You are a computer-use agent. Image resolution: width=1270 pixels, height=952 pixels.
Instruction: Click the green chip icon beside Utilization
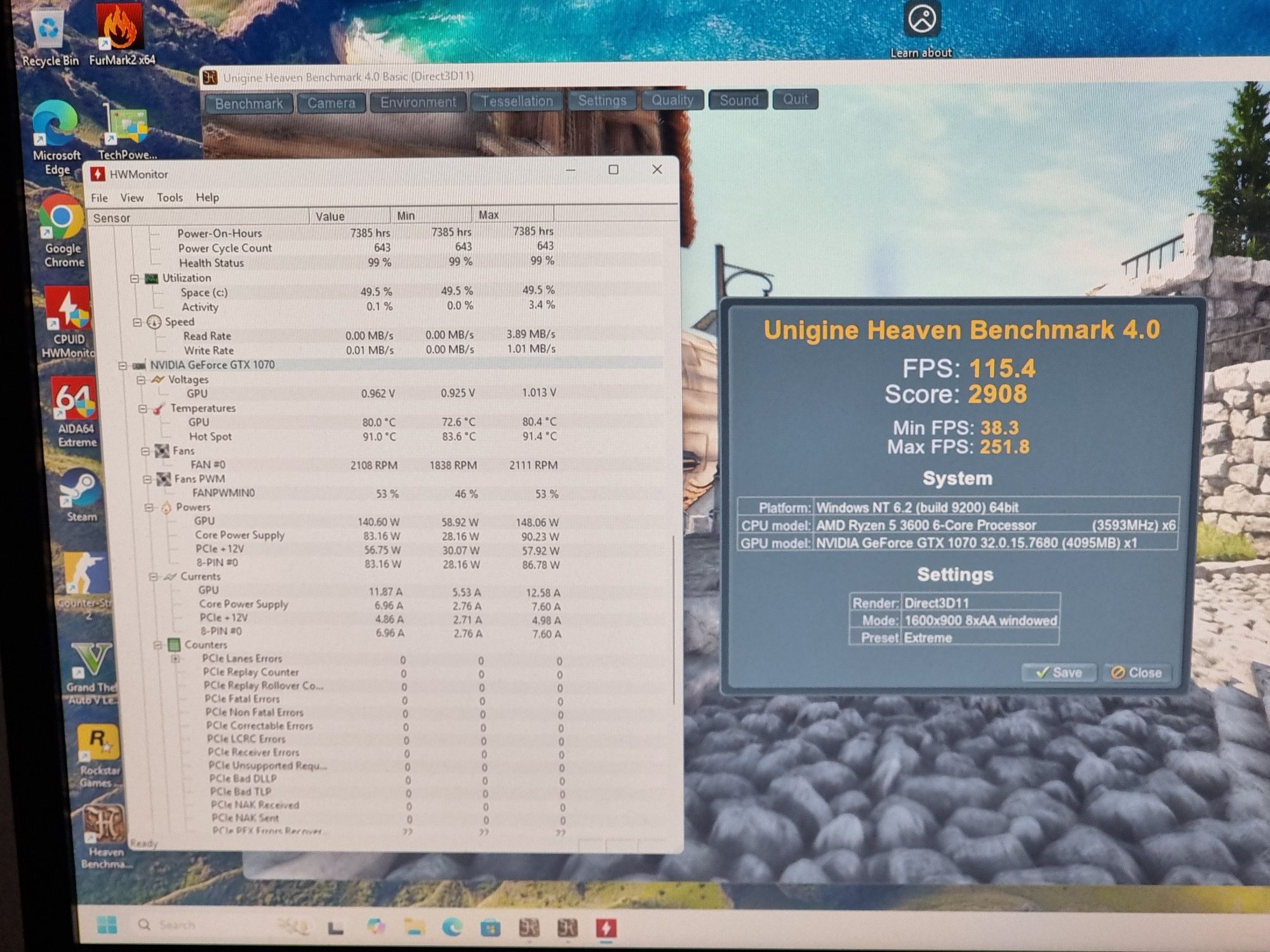click(151, 278)
